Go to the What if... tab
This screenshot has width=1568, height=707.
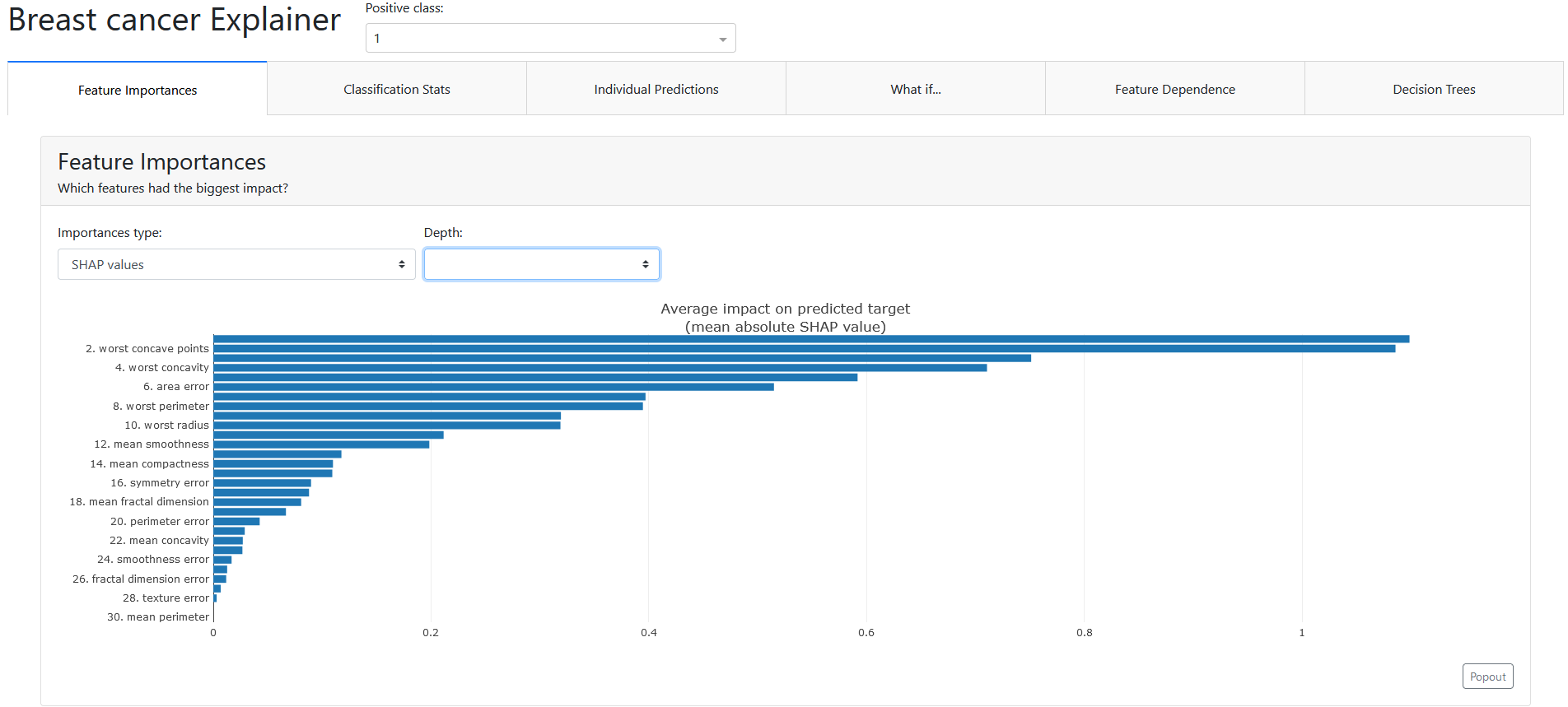click(x=915, y=89)
